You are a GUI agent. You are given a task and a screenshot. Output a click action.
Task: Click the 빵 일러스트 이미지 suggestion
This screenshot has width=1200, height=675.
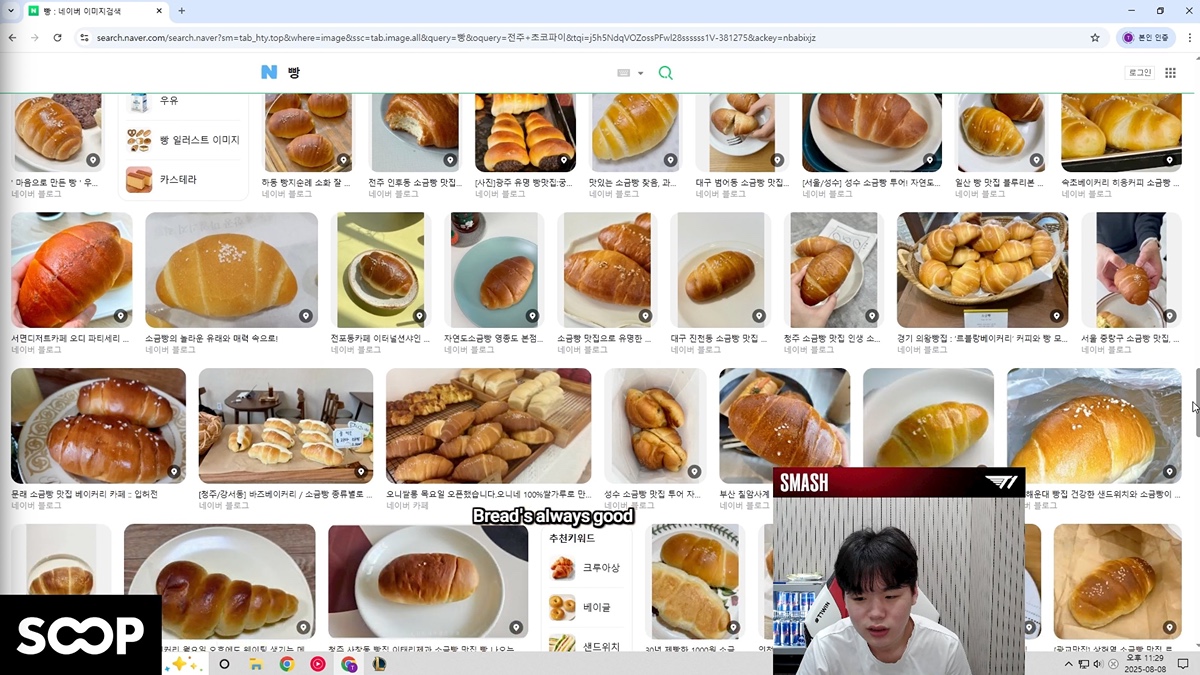point(199,140)
